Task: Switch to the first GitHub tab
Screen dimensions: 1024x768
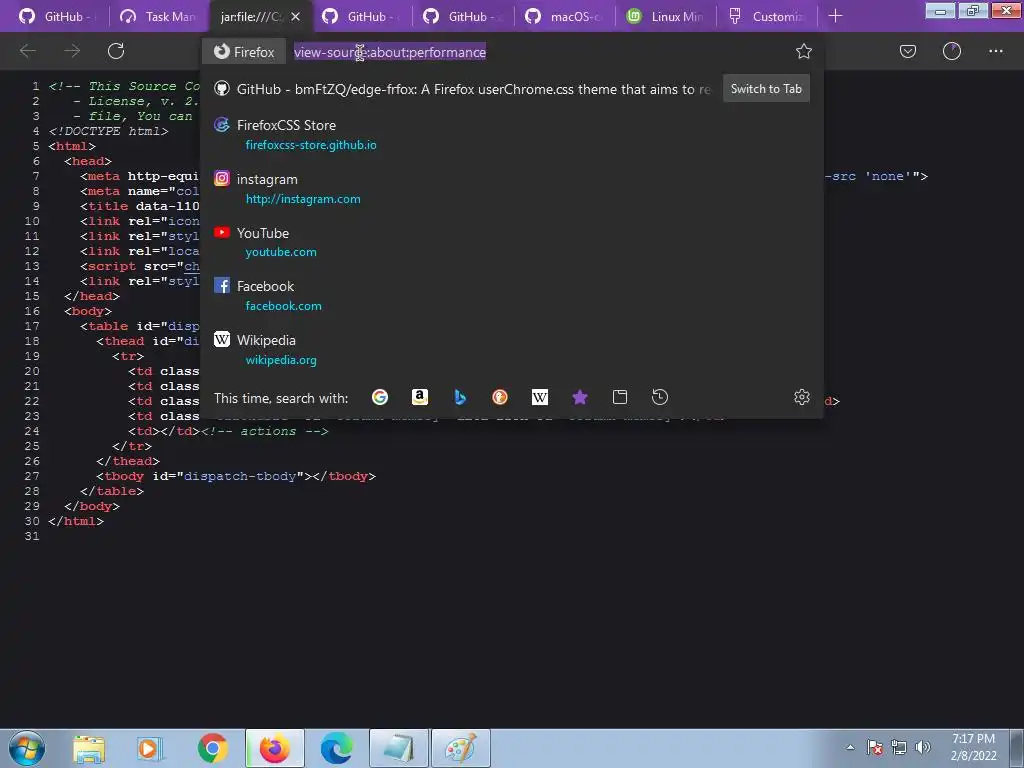Action: click(56, 16)
